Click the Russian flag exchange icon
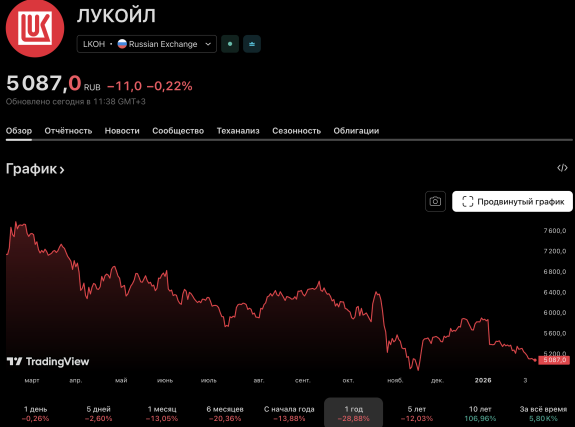 122,44
